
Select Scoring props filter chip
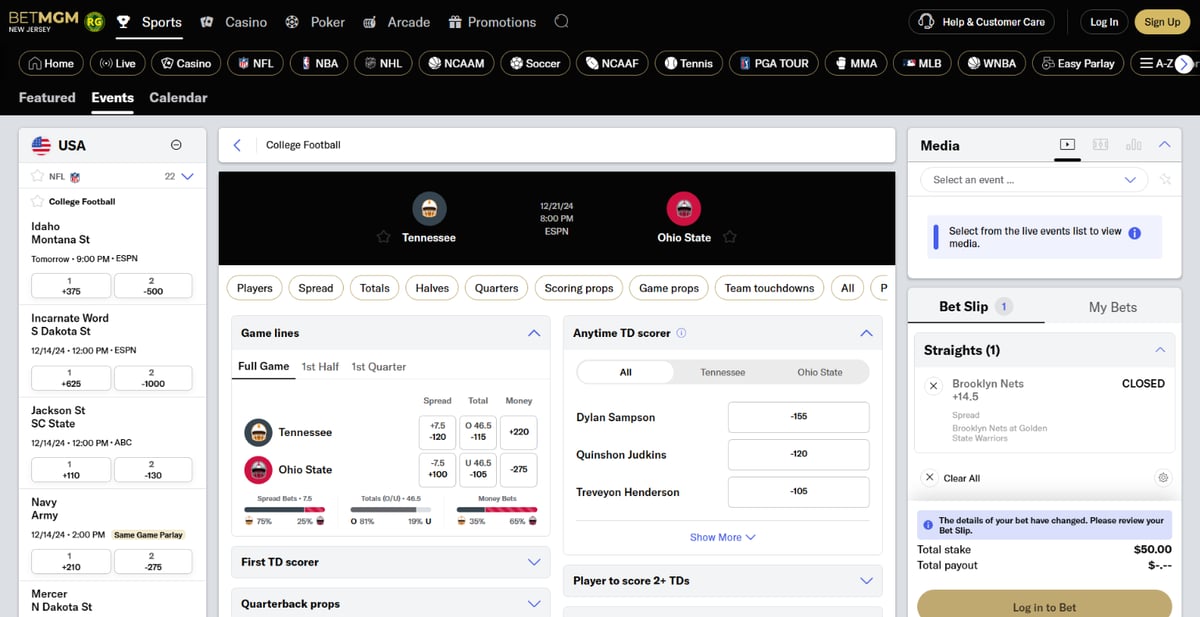579,288
